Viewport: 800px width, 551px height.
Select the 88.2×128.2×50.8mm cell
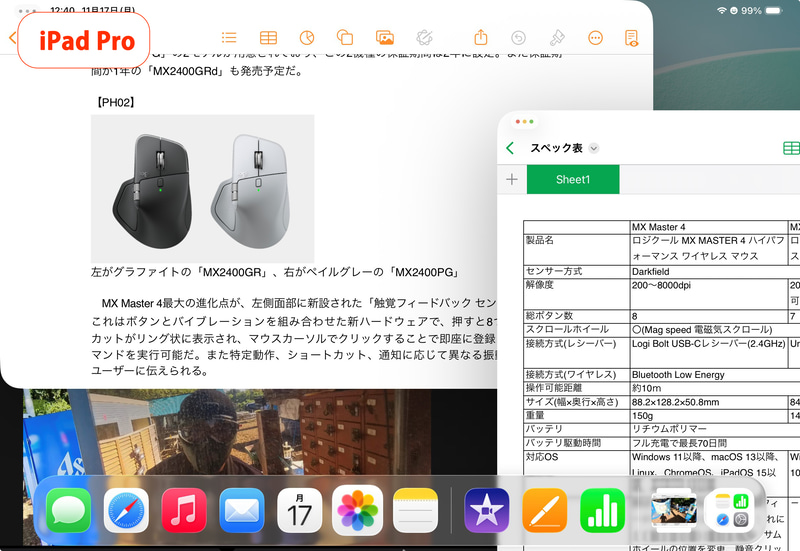709,402
